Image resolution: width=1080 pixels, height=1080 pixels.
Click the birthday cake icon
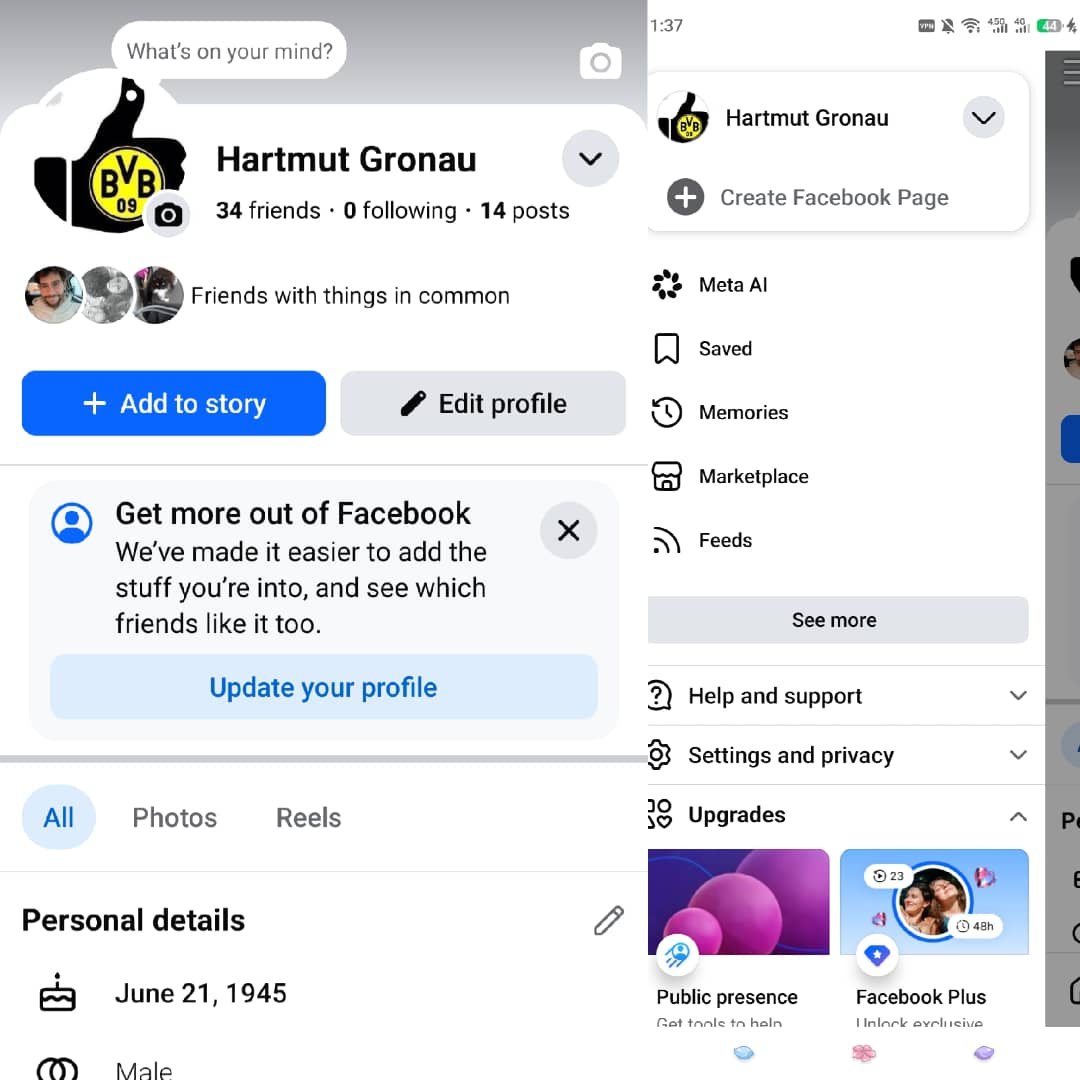[58, 993]
